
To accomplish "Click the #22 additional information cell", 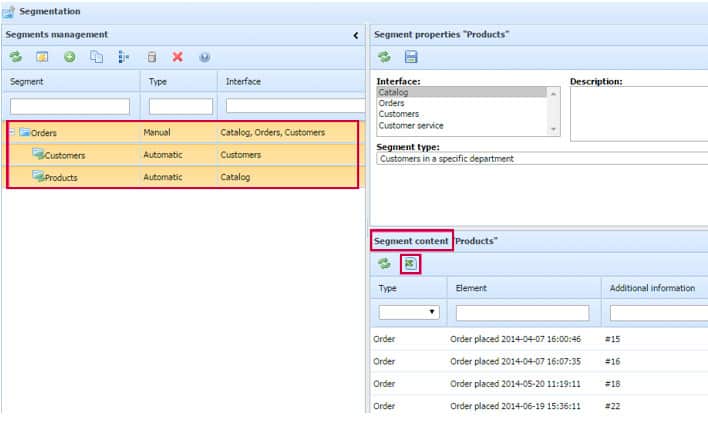I will pyautogui.click(x=612, y=406).
